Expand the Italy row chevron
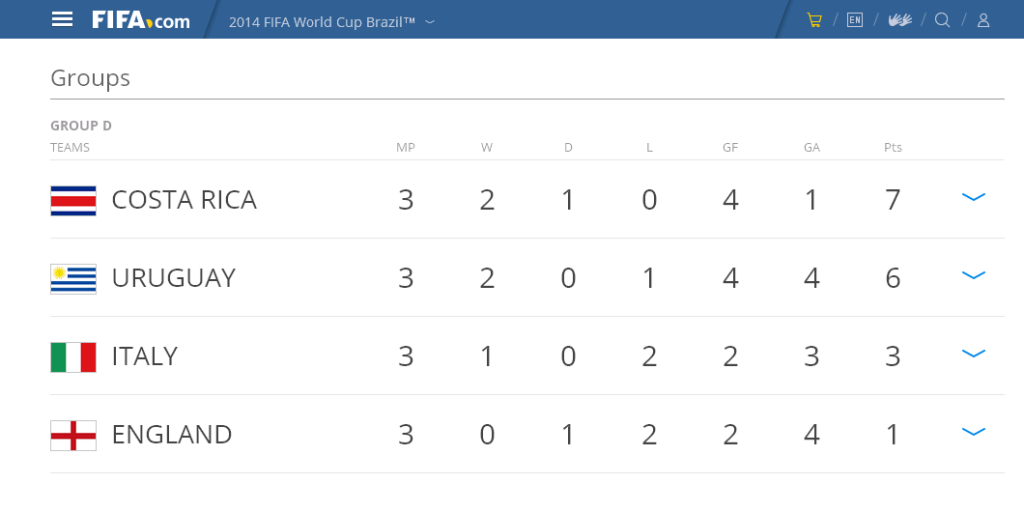1024x512 pixels. click(973, 353)
